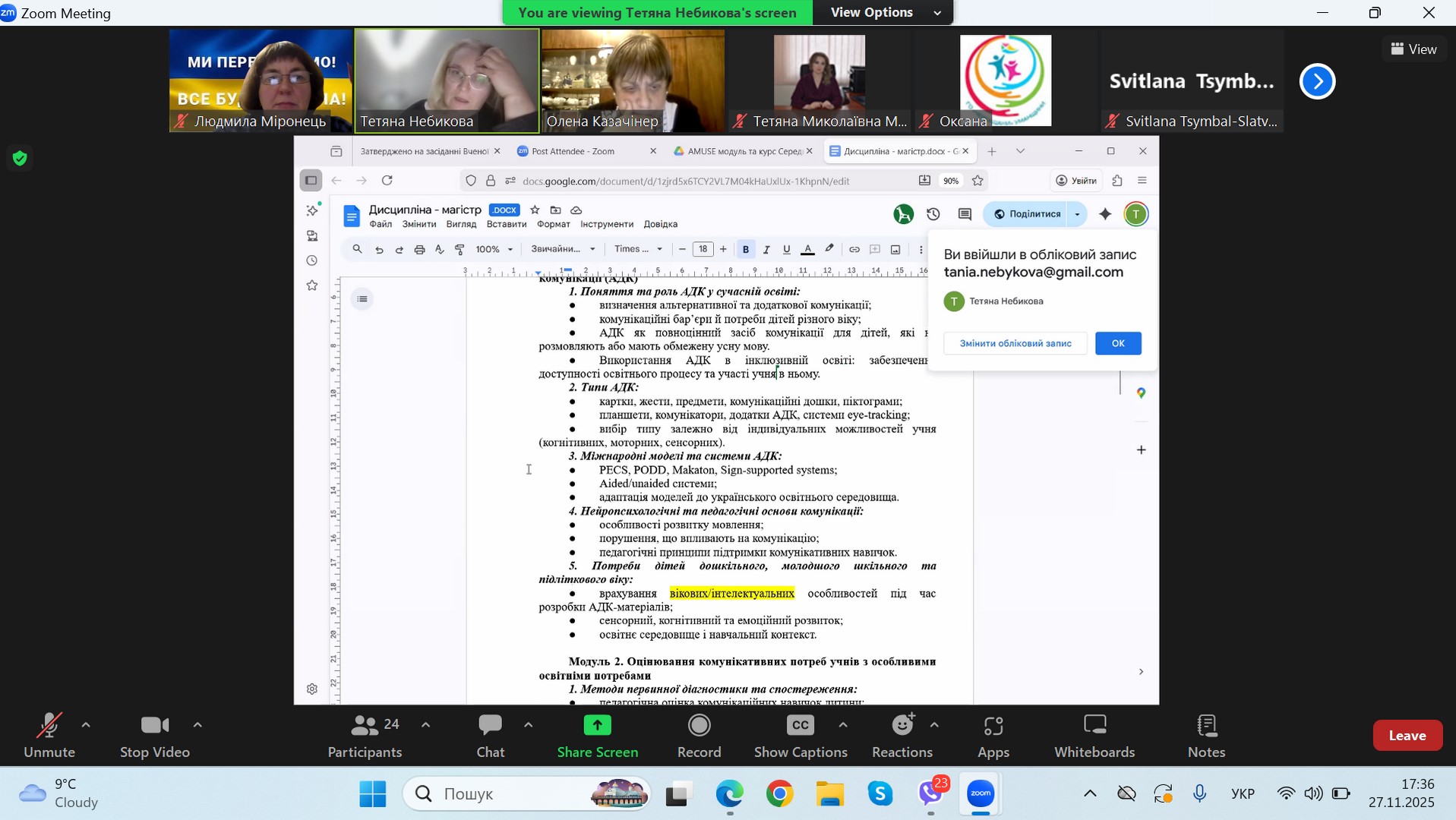1456x820 pixels.
Task: Select Олена Казачінер's video thumbnail
Action: tap(632, 80)
